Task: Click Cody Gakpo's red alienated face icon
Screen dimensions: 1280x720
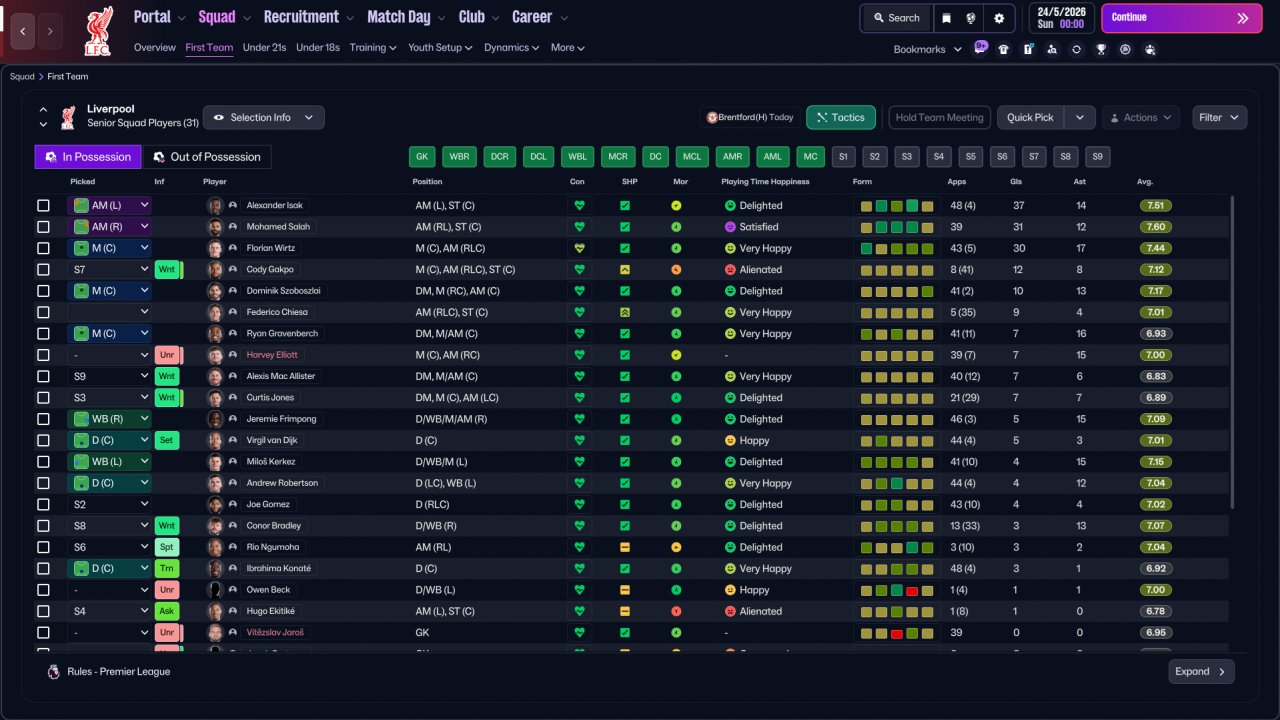Action: click(730, 270)
